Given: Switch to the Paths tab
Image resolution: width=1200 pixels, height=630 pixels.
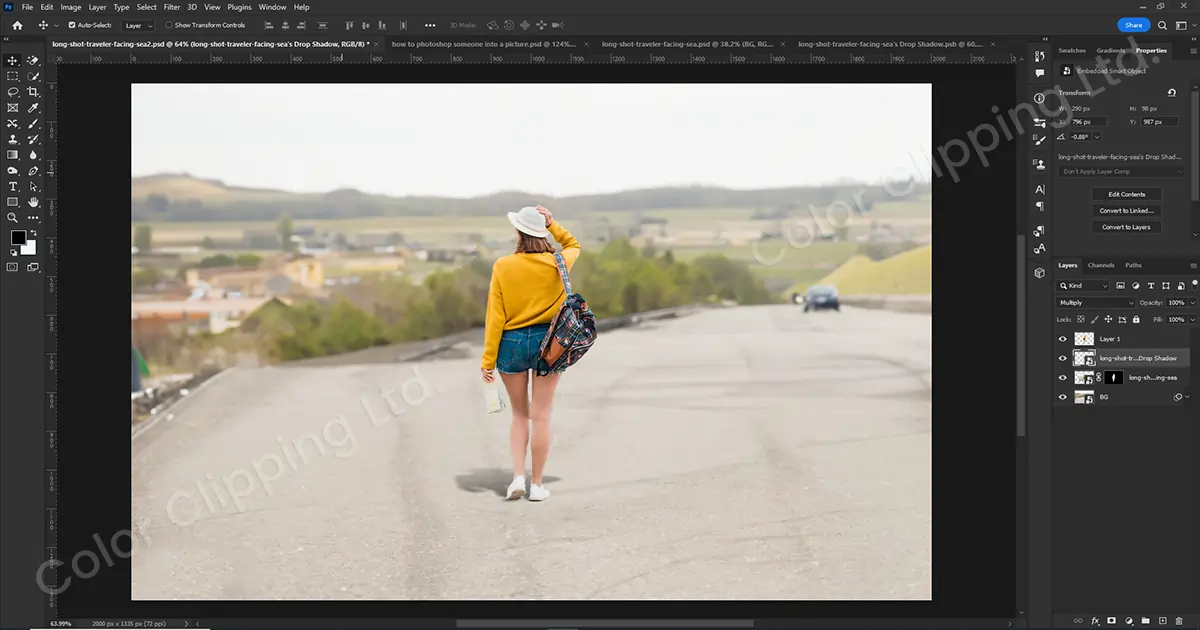Looking at the screenshot, I should (x=1133, y=265).
